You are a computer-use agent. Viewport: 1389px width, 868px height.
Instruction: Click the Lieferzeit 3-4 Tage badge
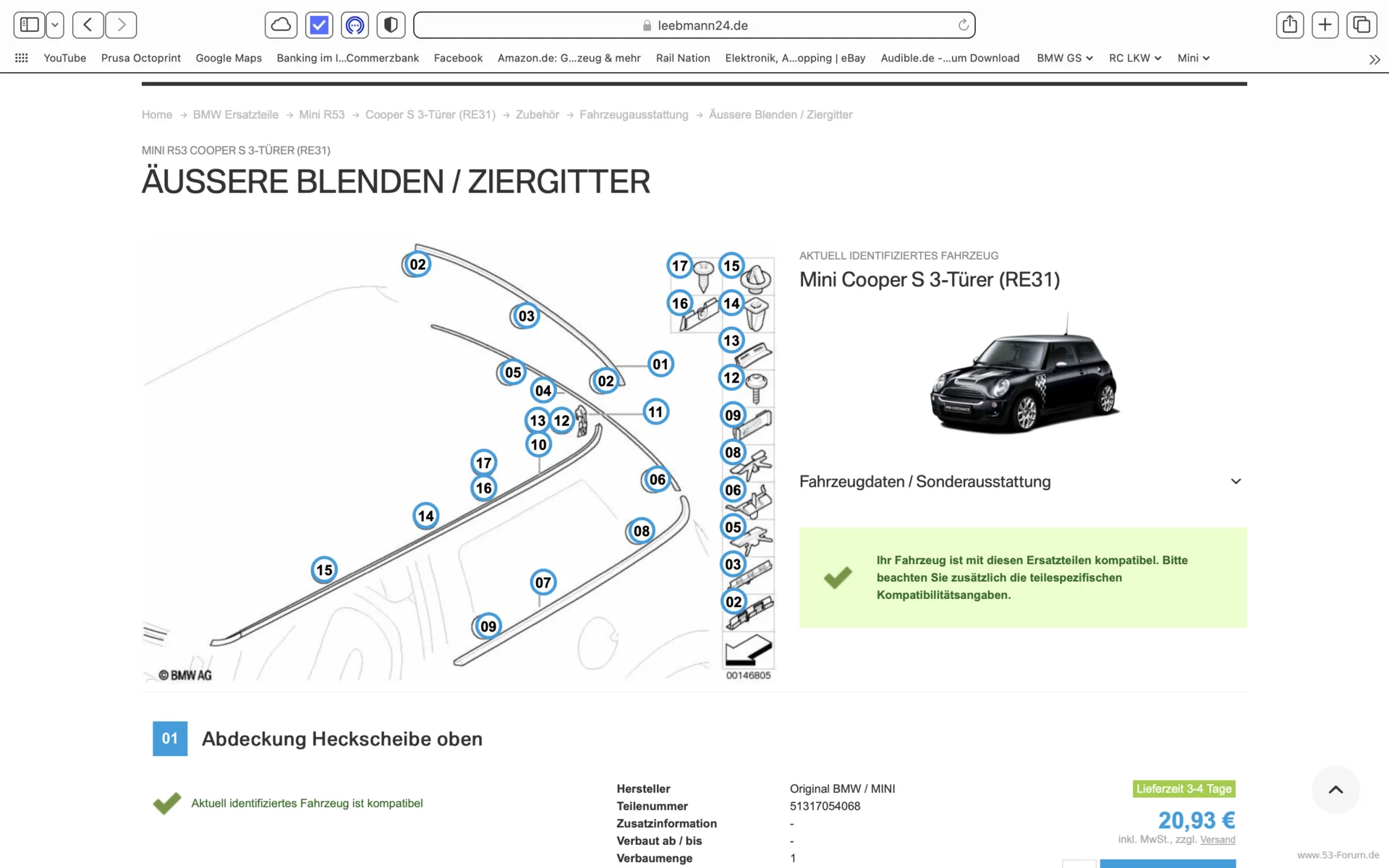(1184, 788)
